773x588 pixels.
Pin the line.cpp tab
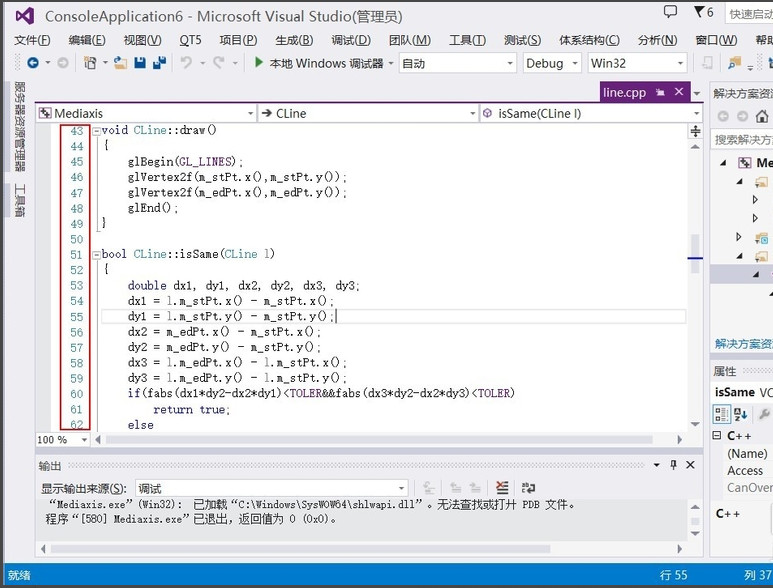pyautogui.click(x=661, y=92)
